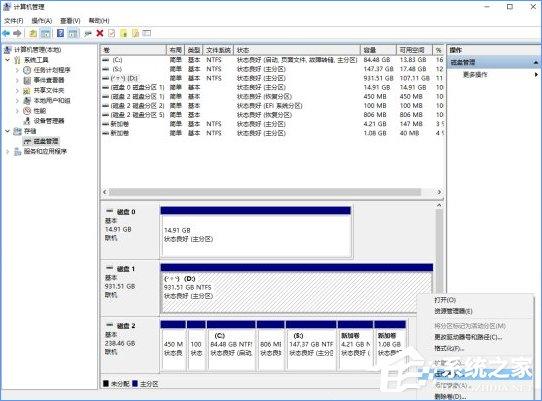The width and height of the screenshot is (542, 401).
Task: Click the up arrow of disk view scrollbar
Action: click(439, 205)
